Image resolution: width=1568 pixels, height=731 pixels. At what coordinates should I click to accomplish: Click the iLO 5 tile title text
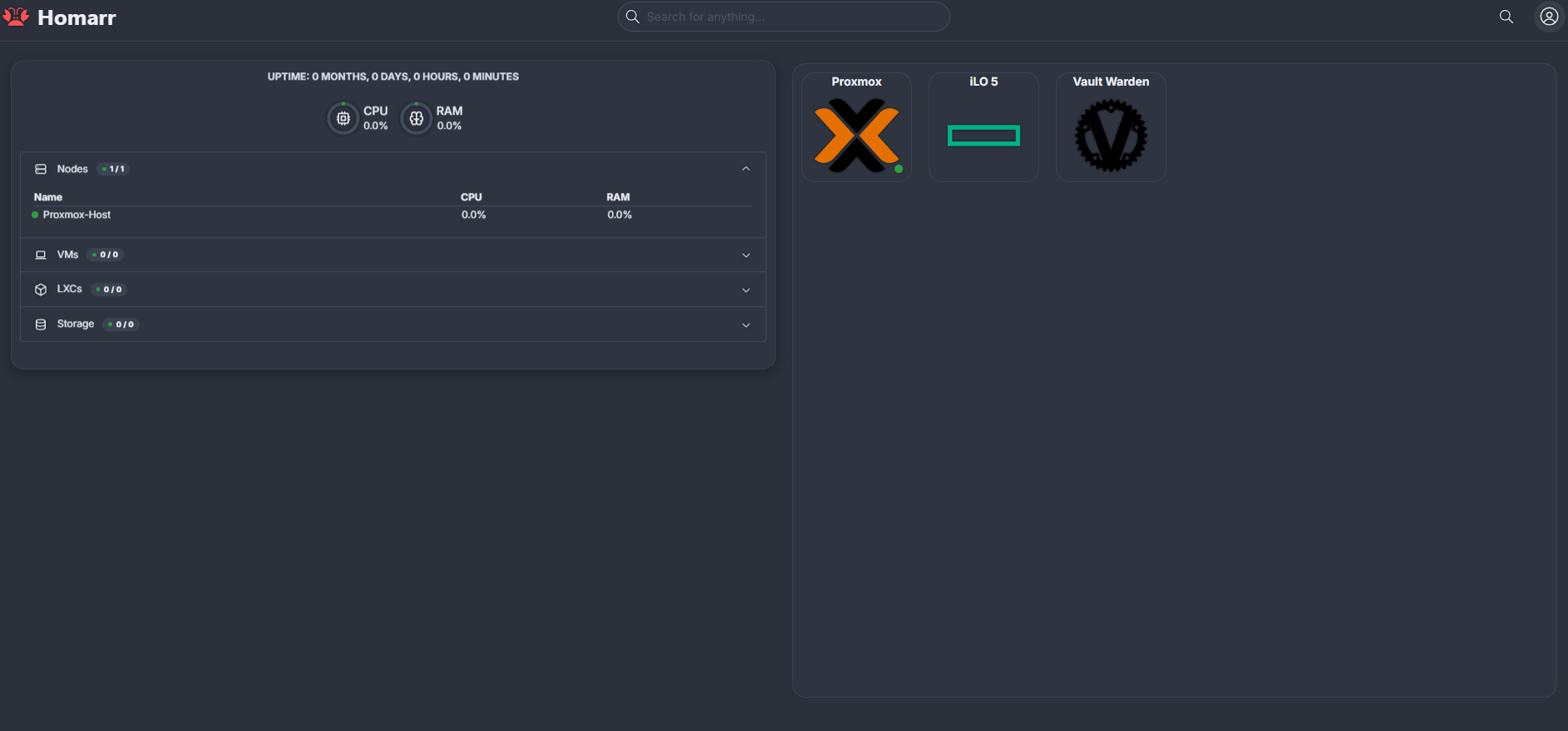[984, 81]
